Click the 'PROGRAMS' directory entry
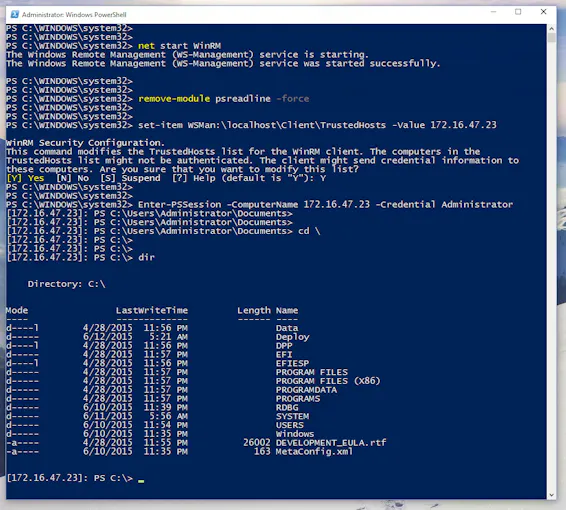This screenshot has width=566, height=510. tap(298, 399)
